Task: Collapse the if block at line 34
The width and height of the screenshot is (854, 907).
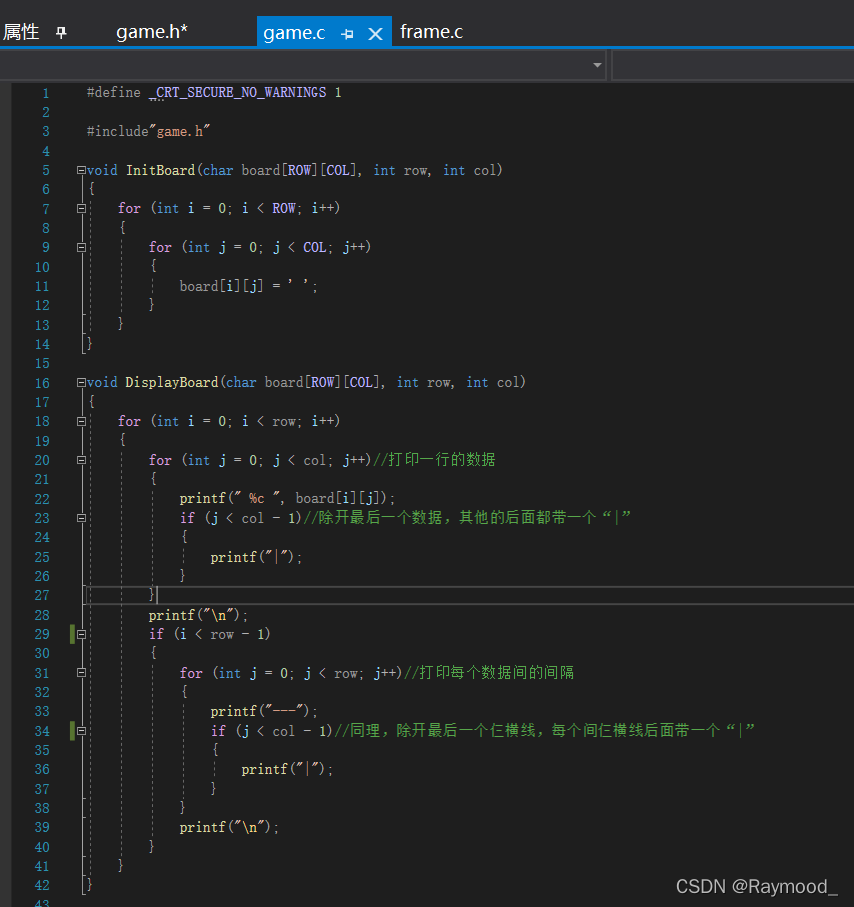Action: pyautogui.click(x=82, y=731)
